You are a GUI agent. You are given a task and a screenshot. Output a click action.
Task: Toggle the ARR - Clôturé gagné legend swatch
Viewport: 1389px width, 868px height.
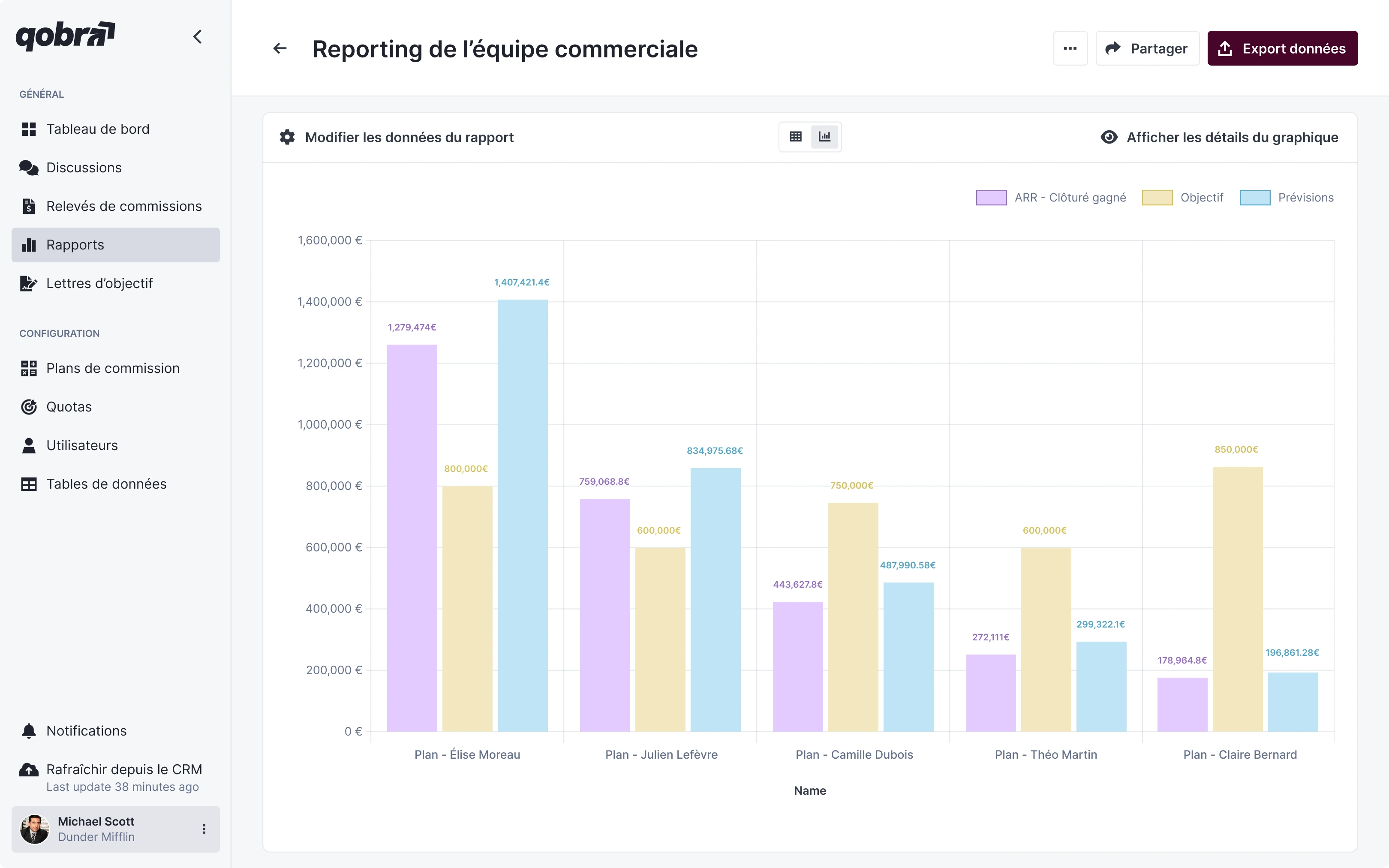point(991,198)
